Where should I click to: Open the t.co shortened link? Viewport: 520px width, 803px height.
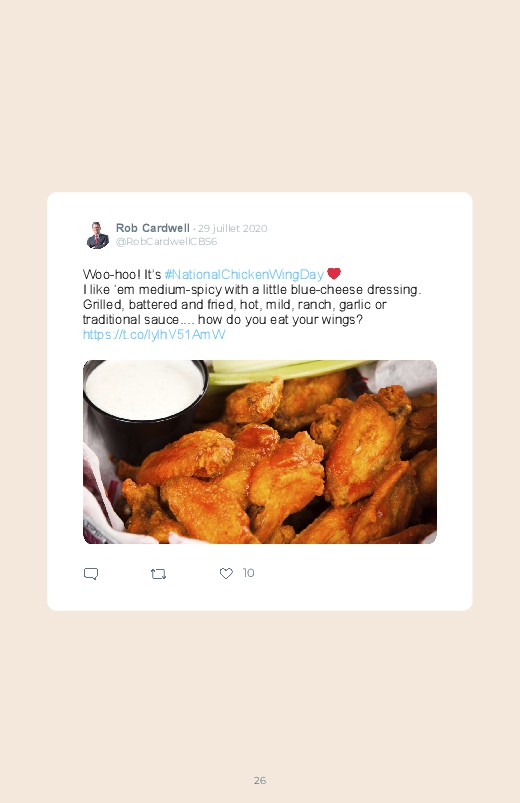(154, 334)
